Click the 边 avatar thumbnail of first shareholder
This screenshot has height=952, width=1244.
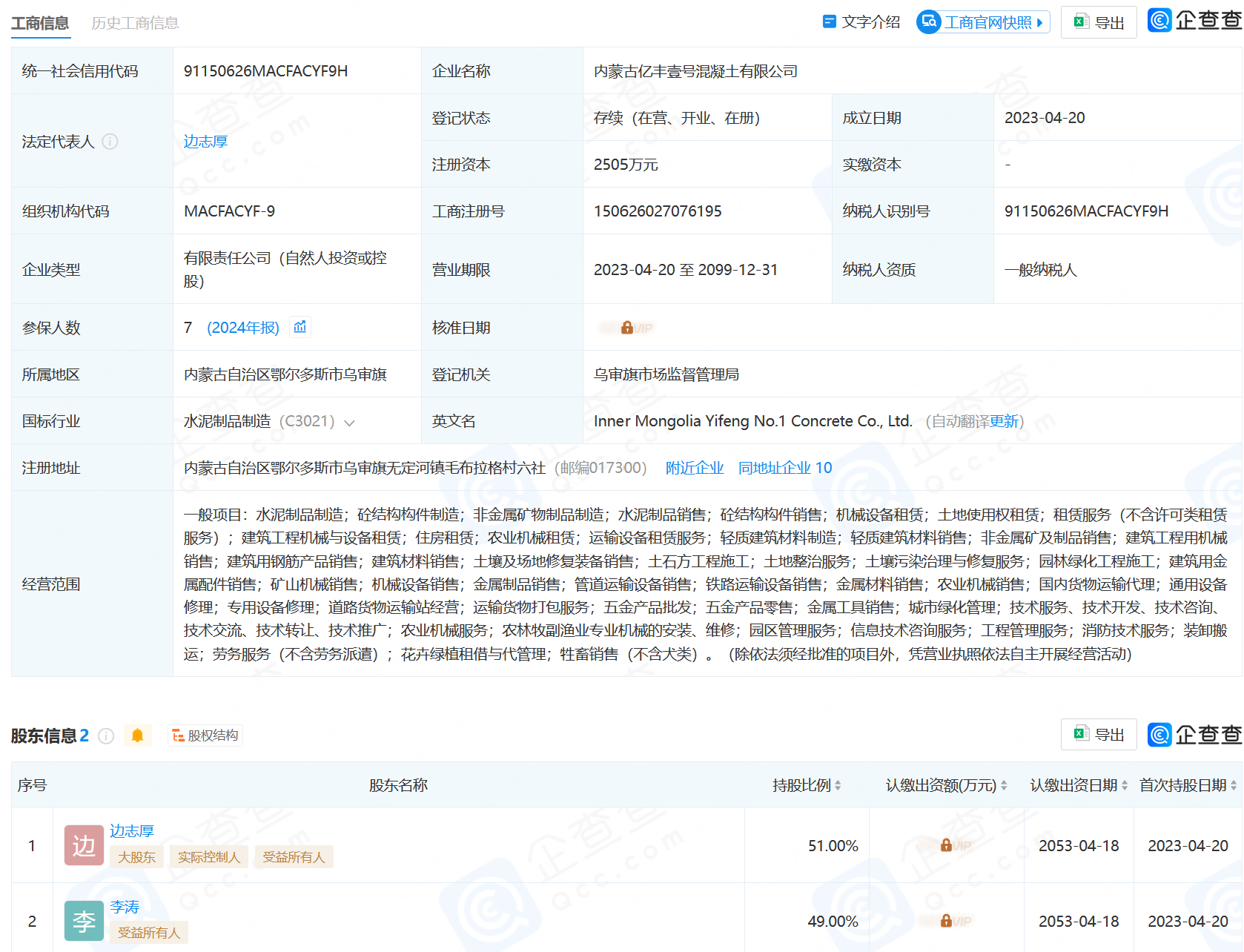[x=84, y=845]
